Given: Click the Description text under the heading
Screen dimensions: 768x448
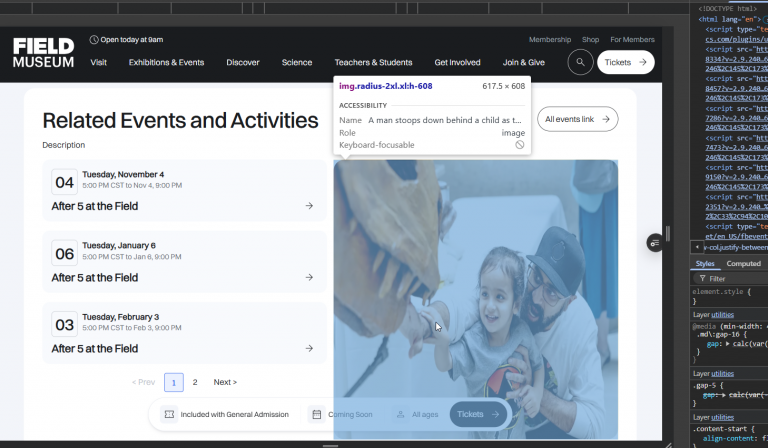Looking at the screenshot, I should pos(64,145).
